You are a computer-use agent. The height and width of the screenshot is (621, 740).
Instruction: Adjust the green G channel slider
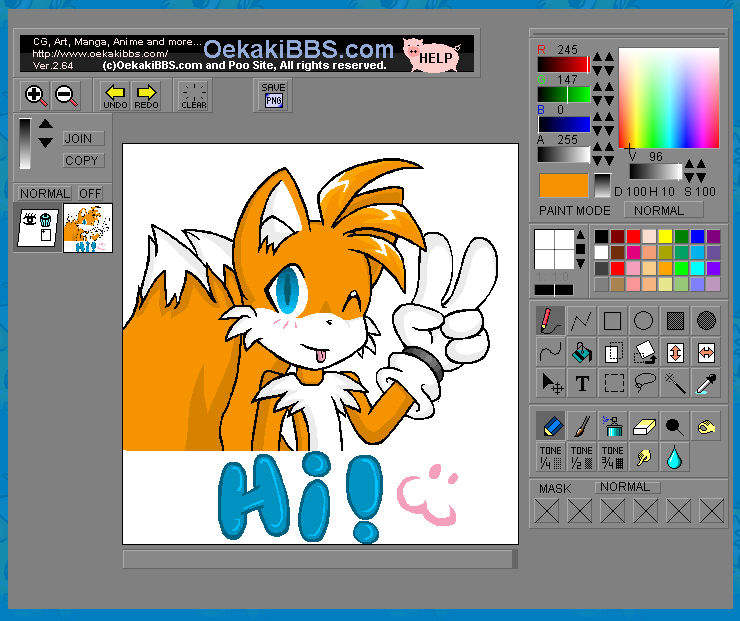coord(564,94)
